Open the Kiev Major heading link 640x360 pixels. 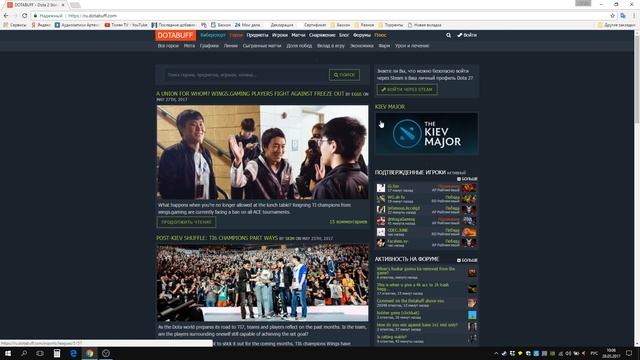(x=390, y=107)
